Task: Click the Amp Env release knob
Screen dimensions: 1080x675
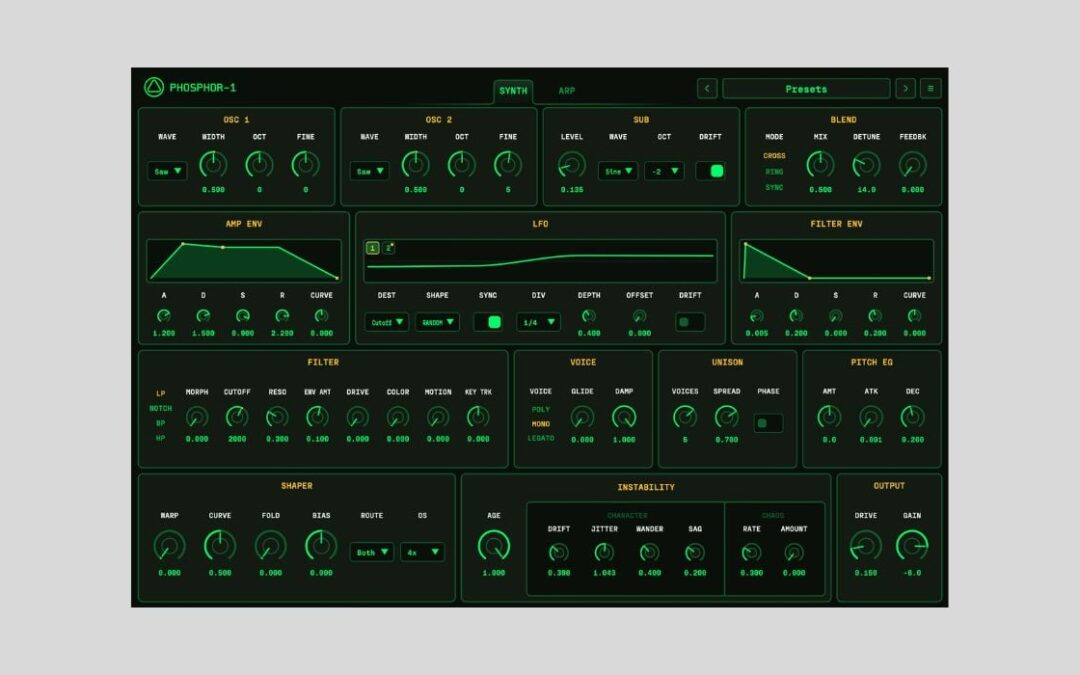Action: point(282,316)
